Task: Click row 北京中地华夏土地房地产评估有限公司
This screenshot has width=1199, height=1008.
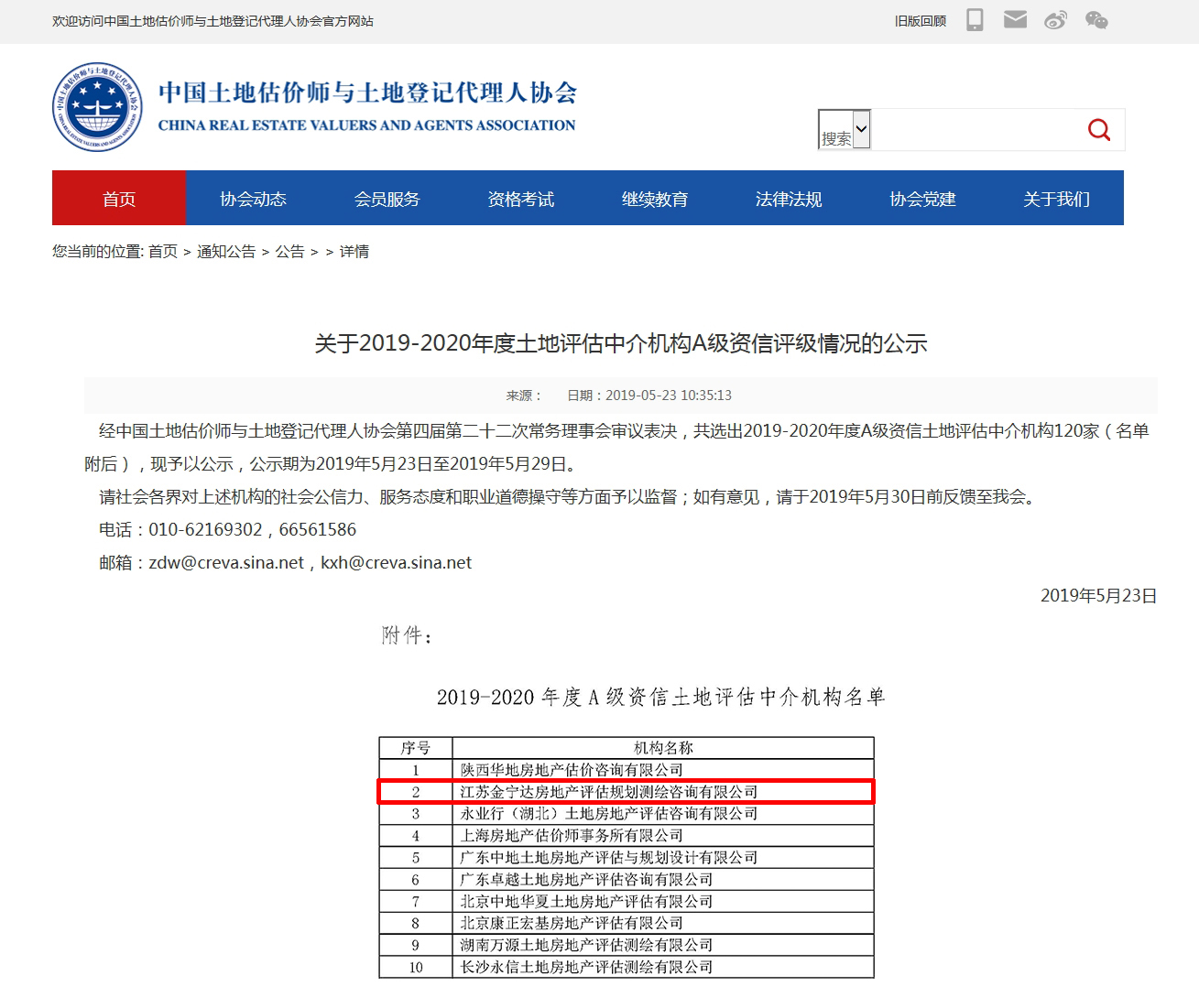Action: 627,902
